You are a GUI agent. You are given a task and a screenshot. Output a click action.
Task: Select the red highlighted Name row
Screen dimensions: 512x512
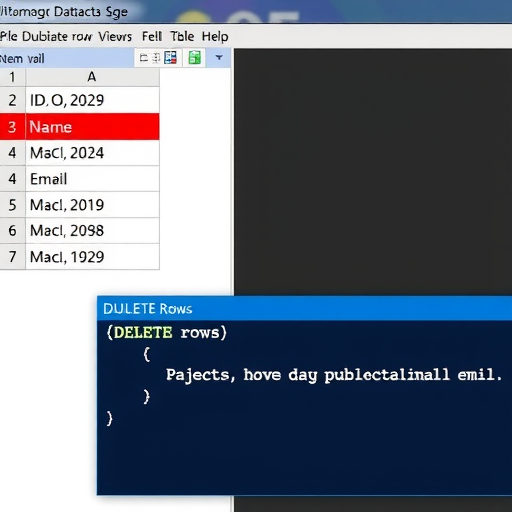click(x=79, y=127)
